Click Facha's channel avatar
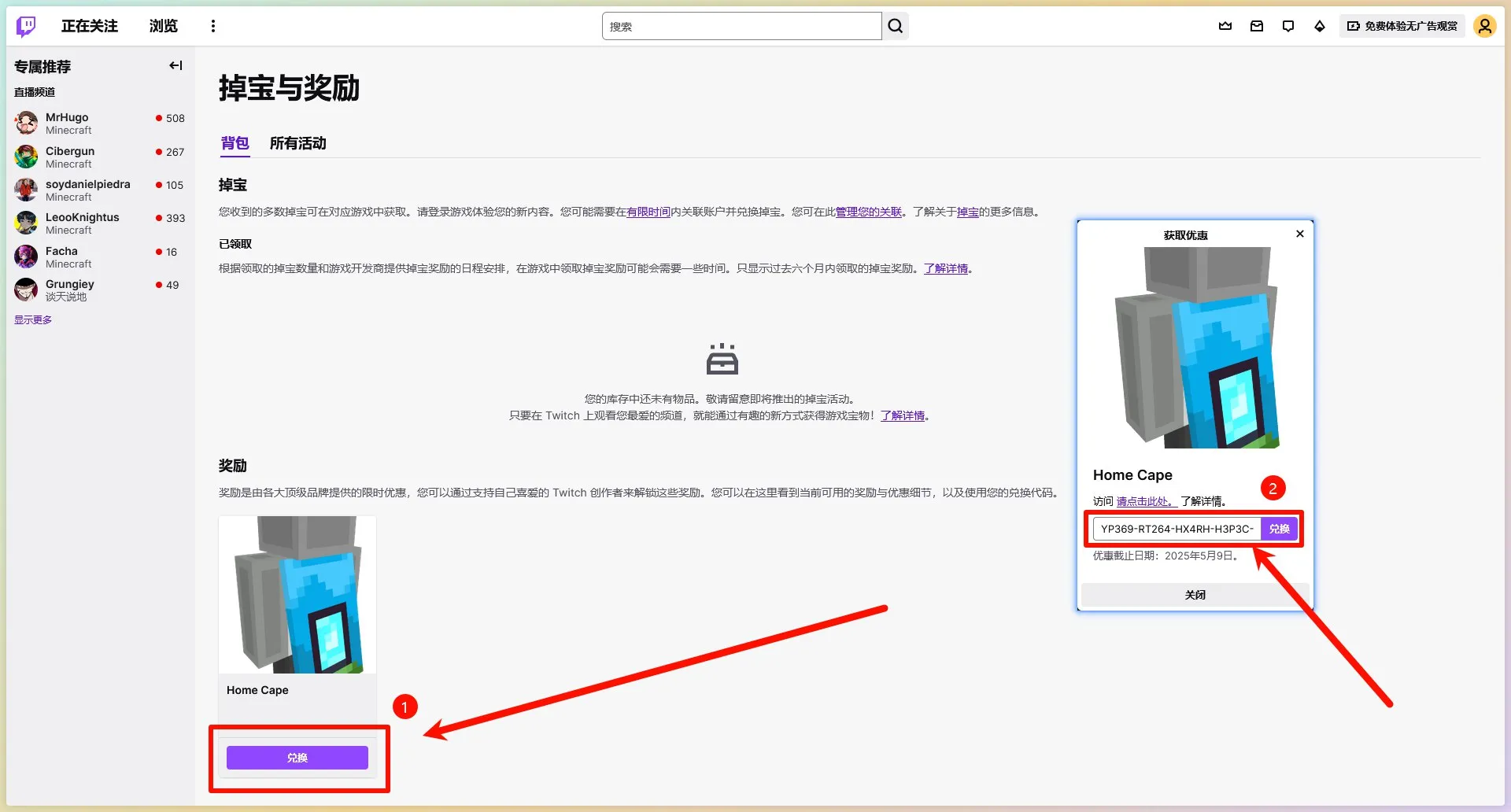Screen dimensions: 1511x812 pos(25,257)
